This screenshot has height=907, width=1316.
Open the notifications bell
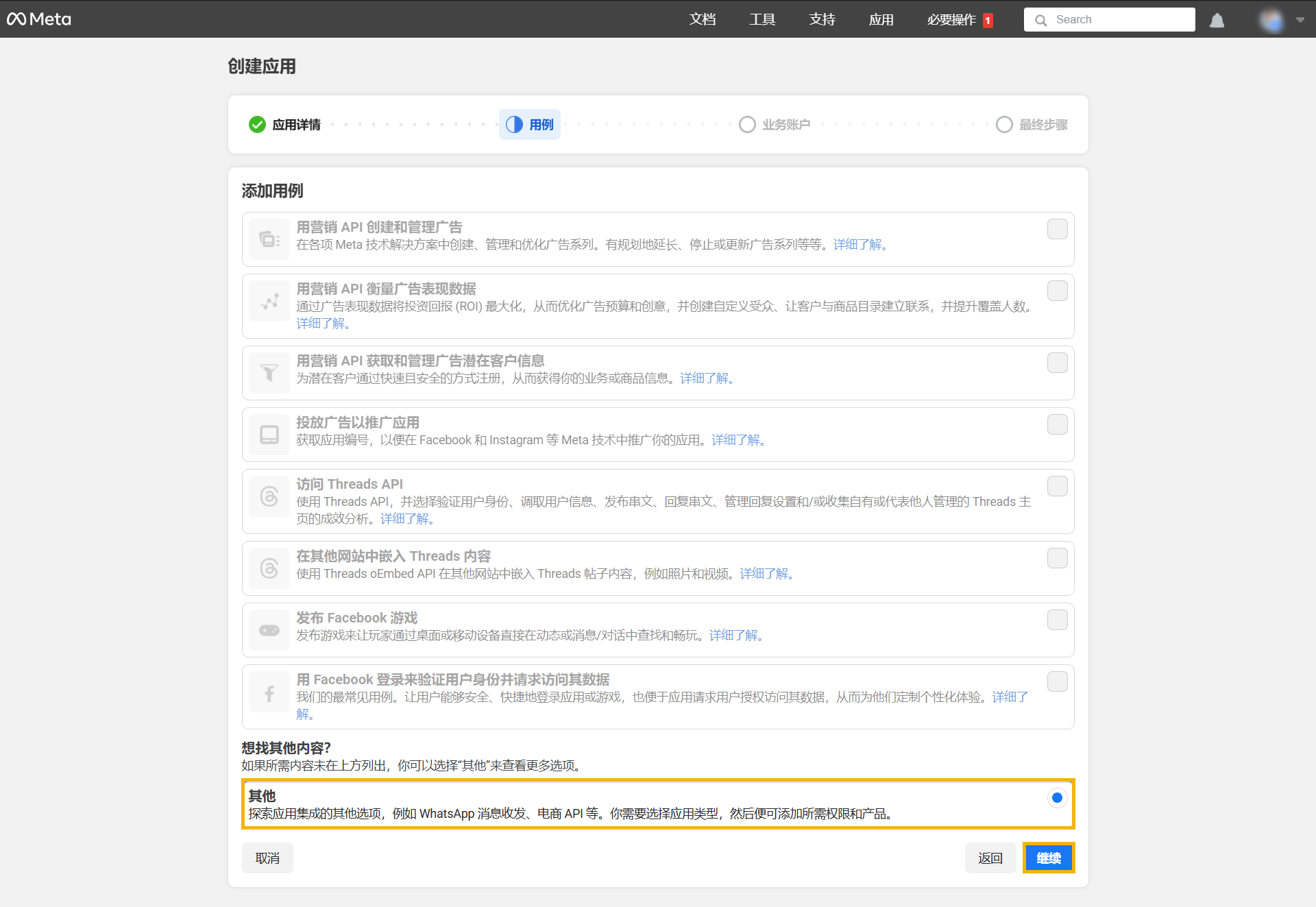pyautogui.click(x=1217, y=20)
